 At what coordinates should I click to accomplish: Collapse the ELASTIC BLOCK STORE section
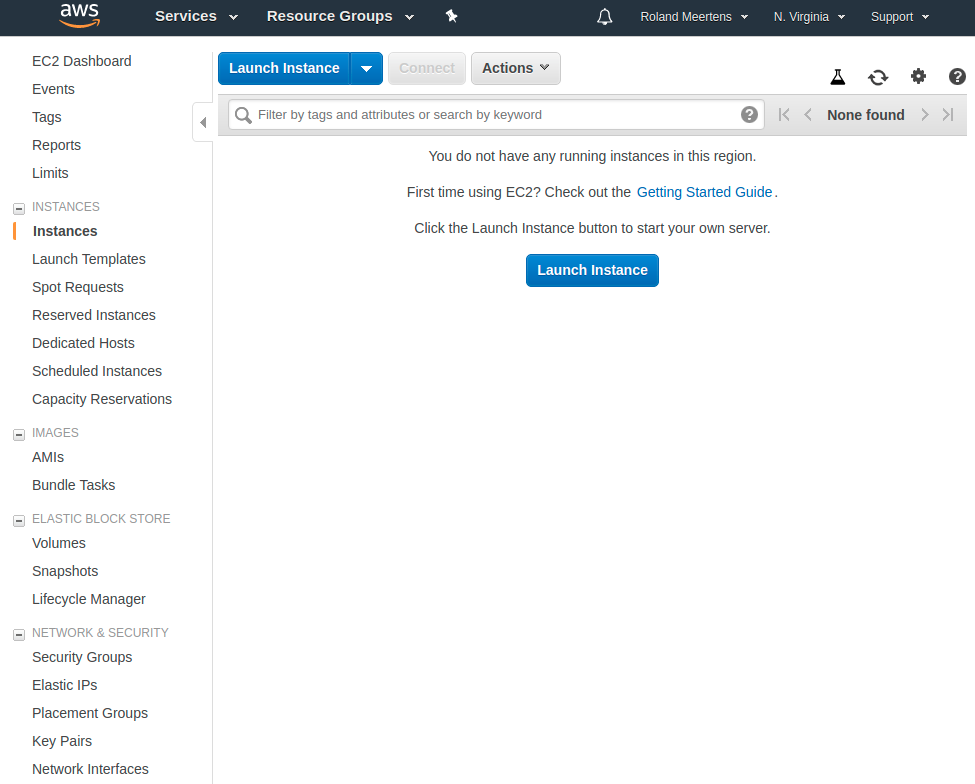click(18, 520)
